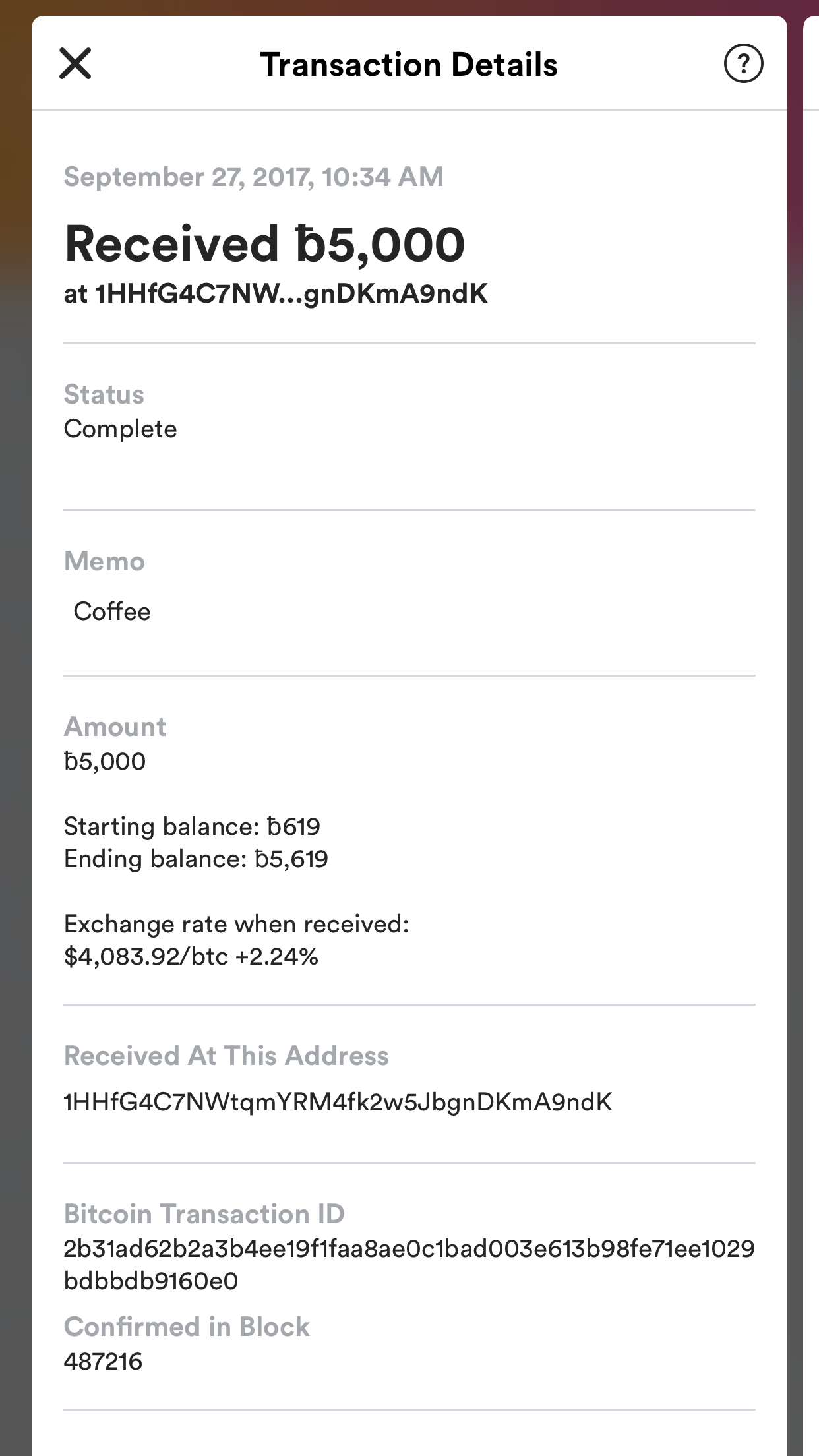Expand the Received At This Address section
The height and width of the screenshot is (1456, 819).
click(228, 1055)
